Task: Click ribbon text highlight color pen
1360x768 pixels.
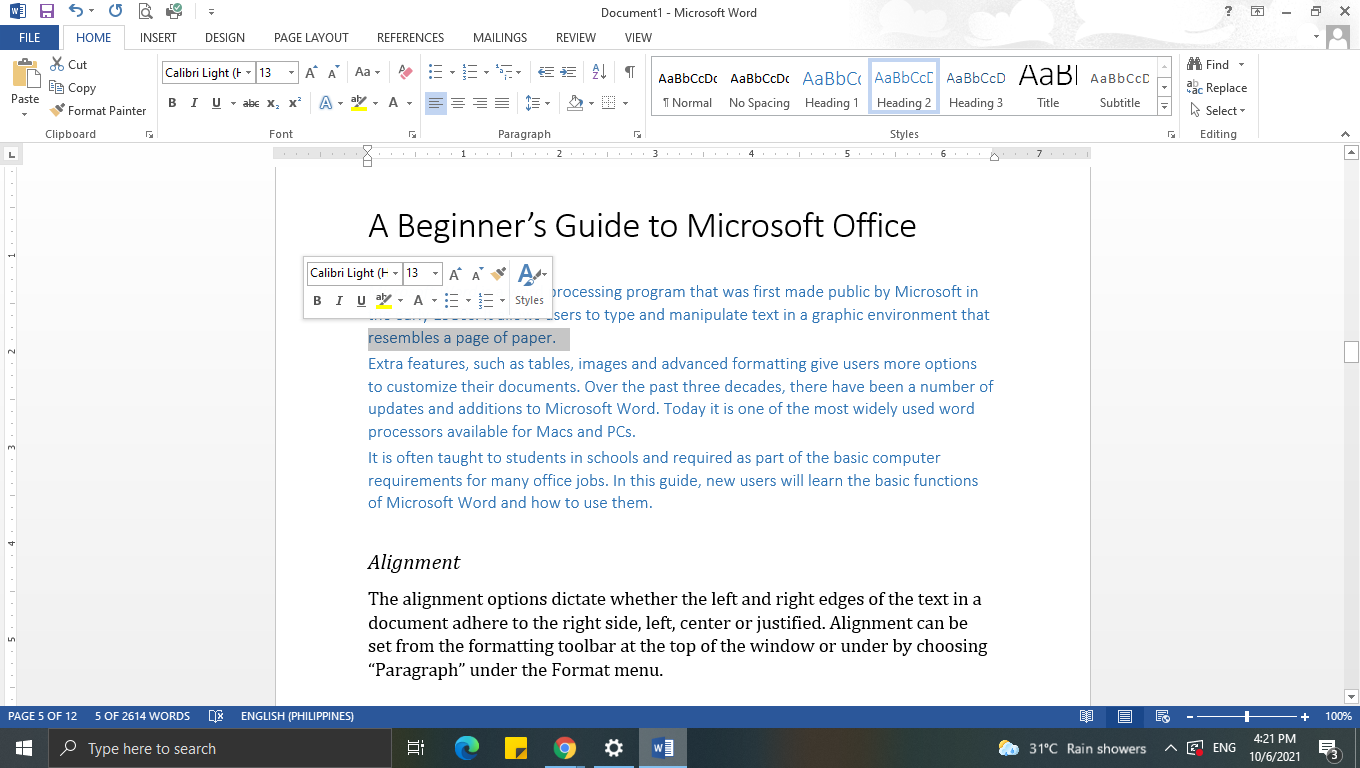Action: 359,103
